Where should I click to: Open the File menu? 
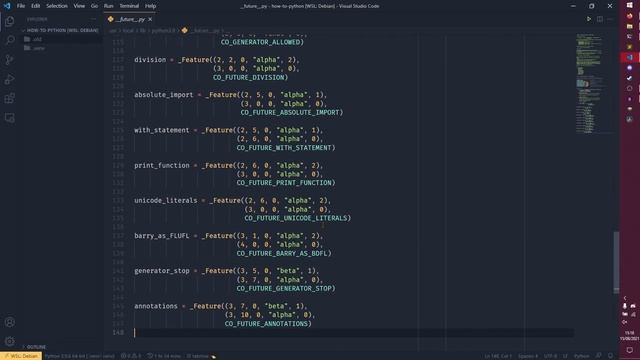pos(21,6)
